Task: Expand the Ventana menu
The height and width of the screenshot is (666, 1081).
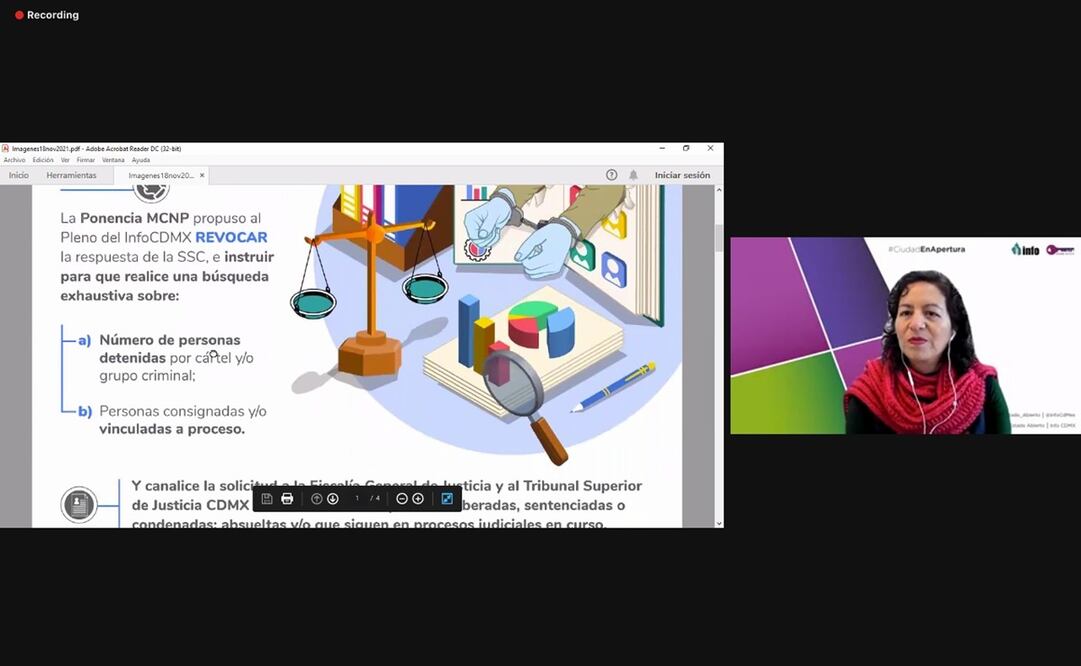Action: [113, 160]
